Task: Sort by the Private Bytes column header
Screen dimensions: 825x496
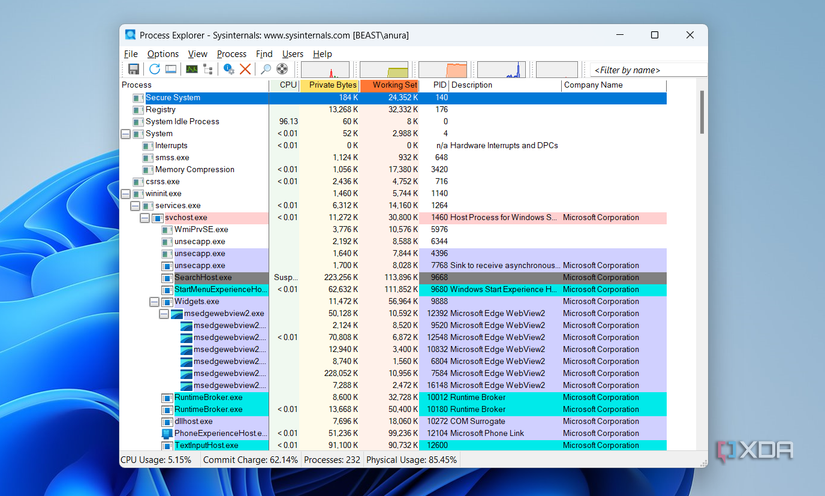Action: [331, 85]
